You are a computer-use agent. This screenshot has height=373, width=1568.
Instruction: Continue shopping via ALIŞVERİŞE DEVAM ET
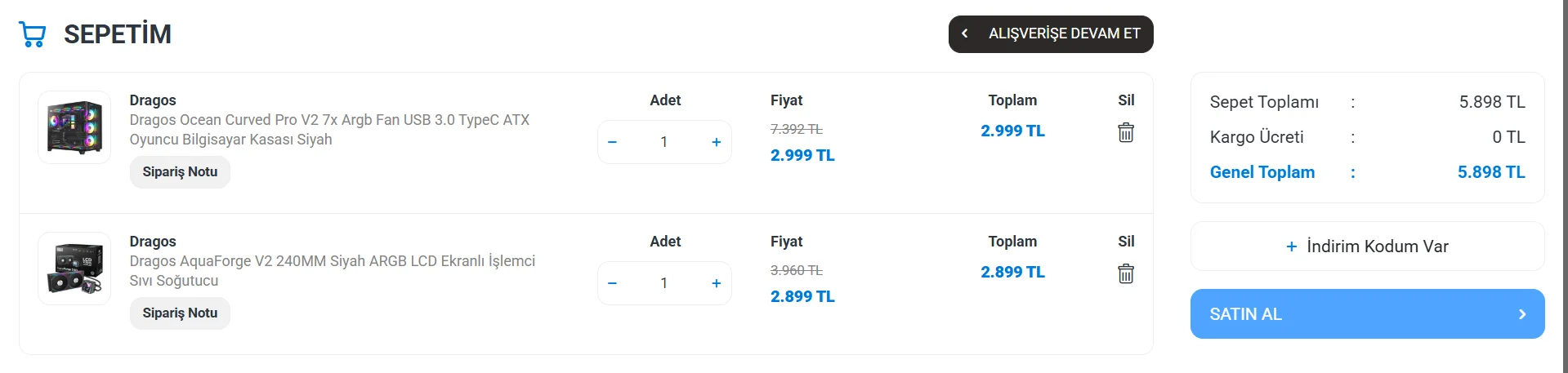[1063, 33]
